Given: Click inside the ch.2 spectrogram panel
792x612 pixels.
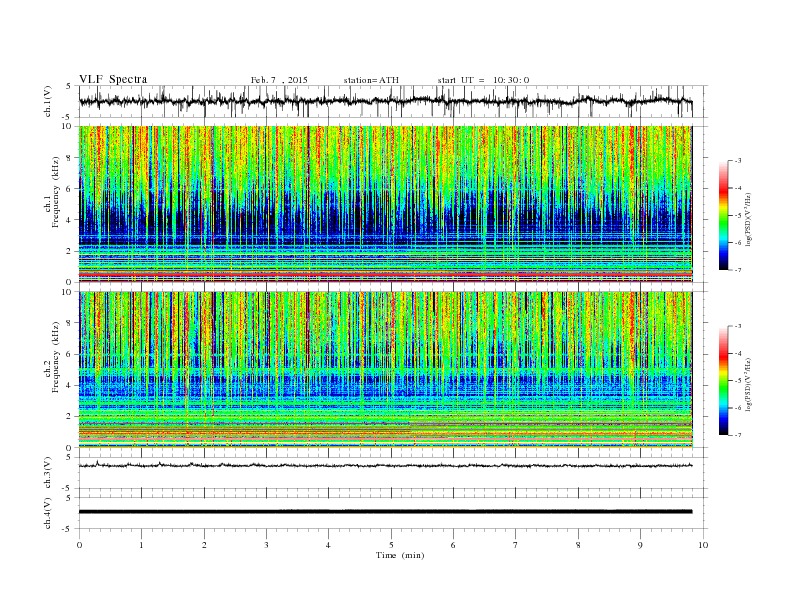Looking at the screenshot, I should click(x=385, y=369).
